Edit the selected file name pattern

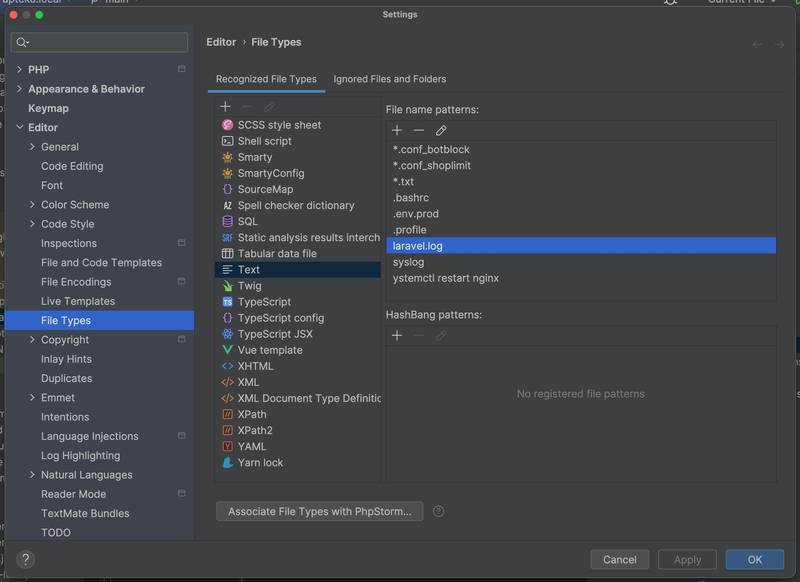(x=441, y=131)
